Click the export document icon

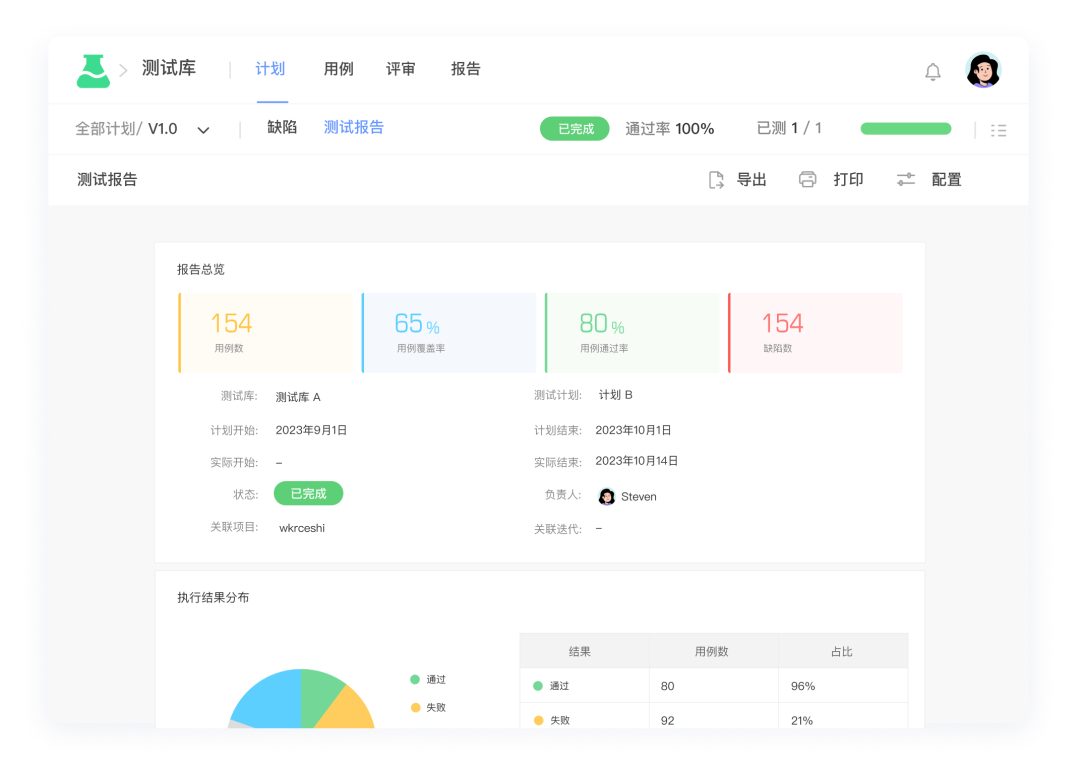point(716,180)
